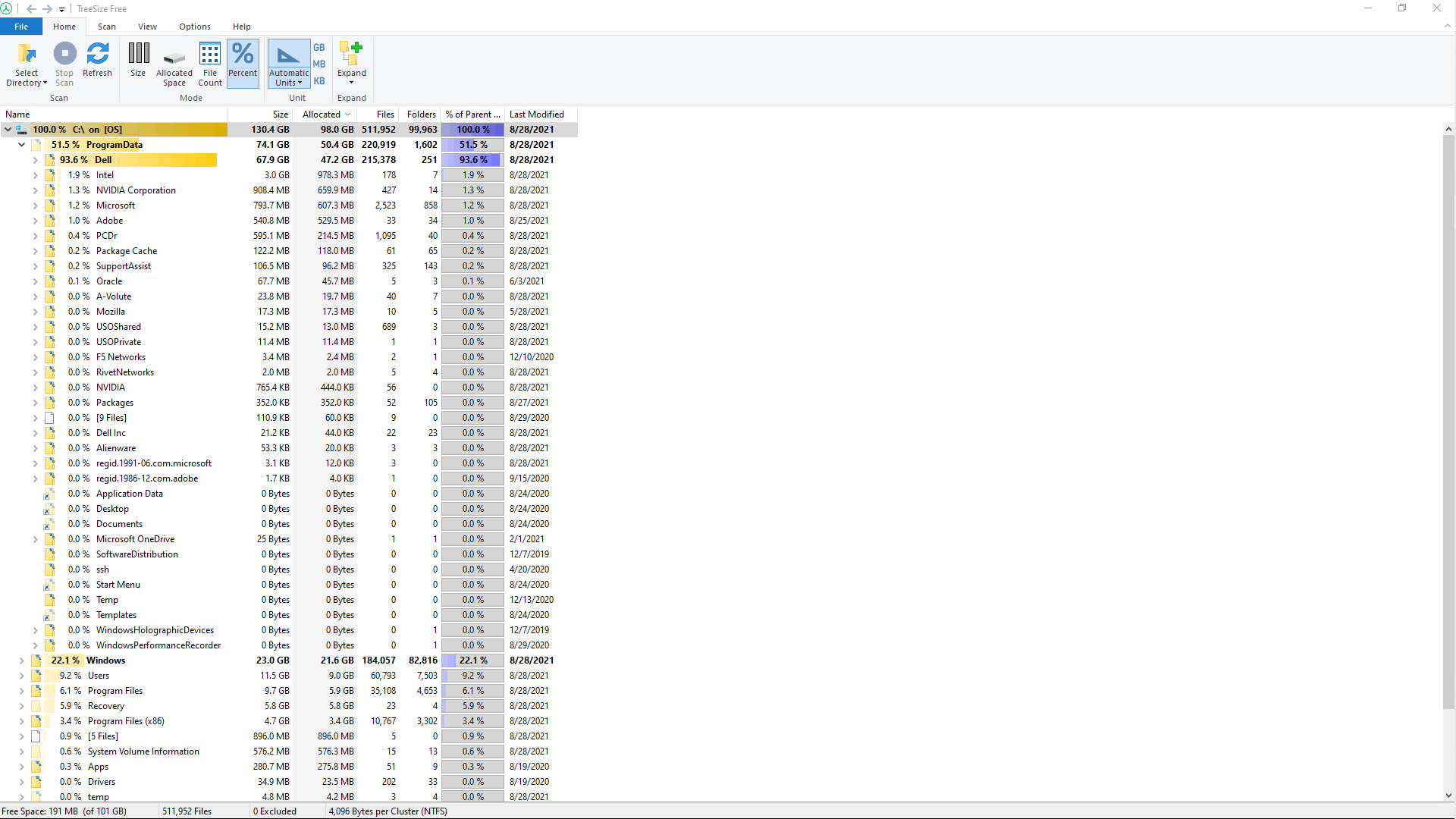The width and height of the screenshot is (1456, 819).
Task: Expand the NVIDIA Corporation folder
Action: point(35,190)
